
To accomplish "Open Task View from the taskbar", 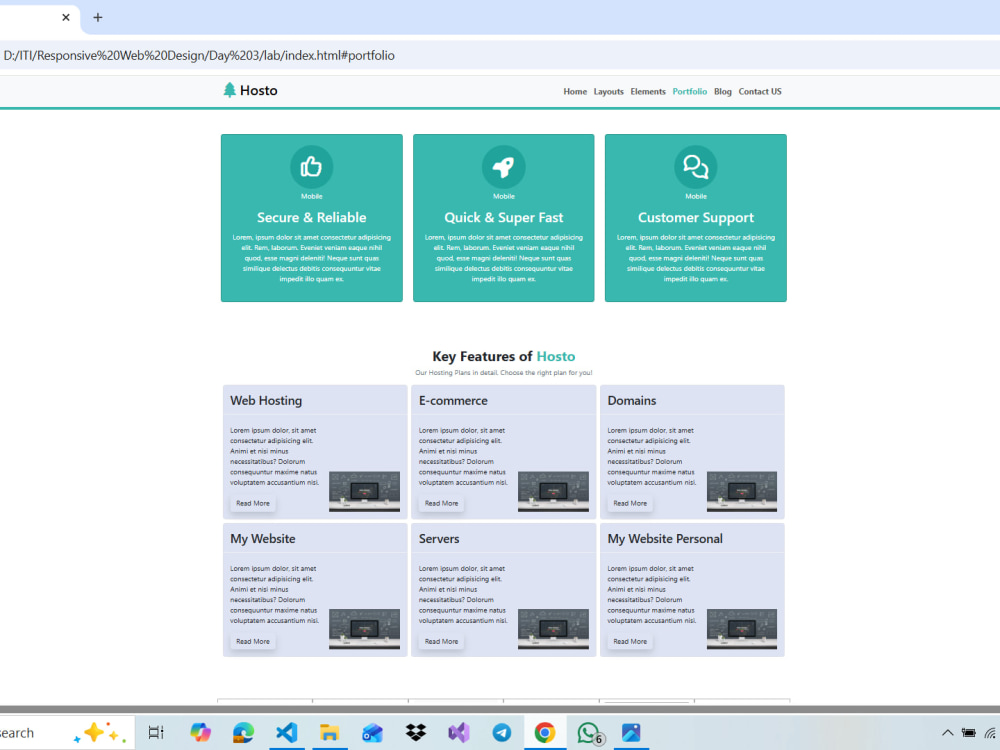I will (x=156, y=732).
